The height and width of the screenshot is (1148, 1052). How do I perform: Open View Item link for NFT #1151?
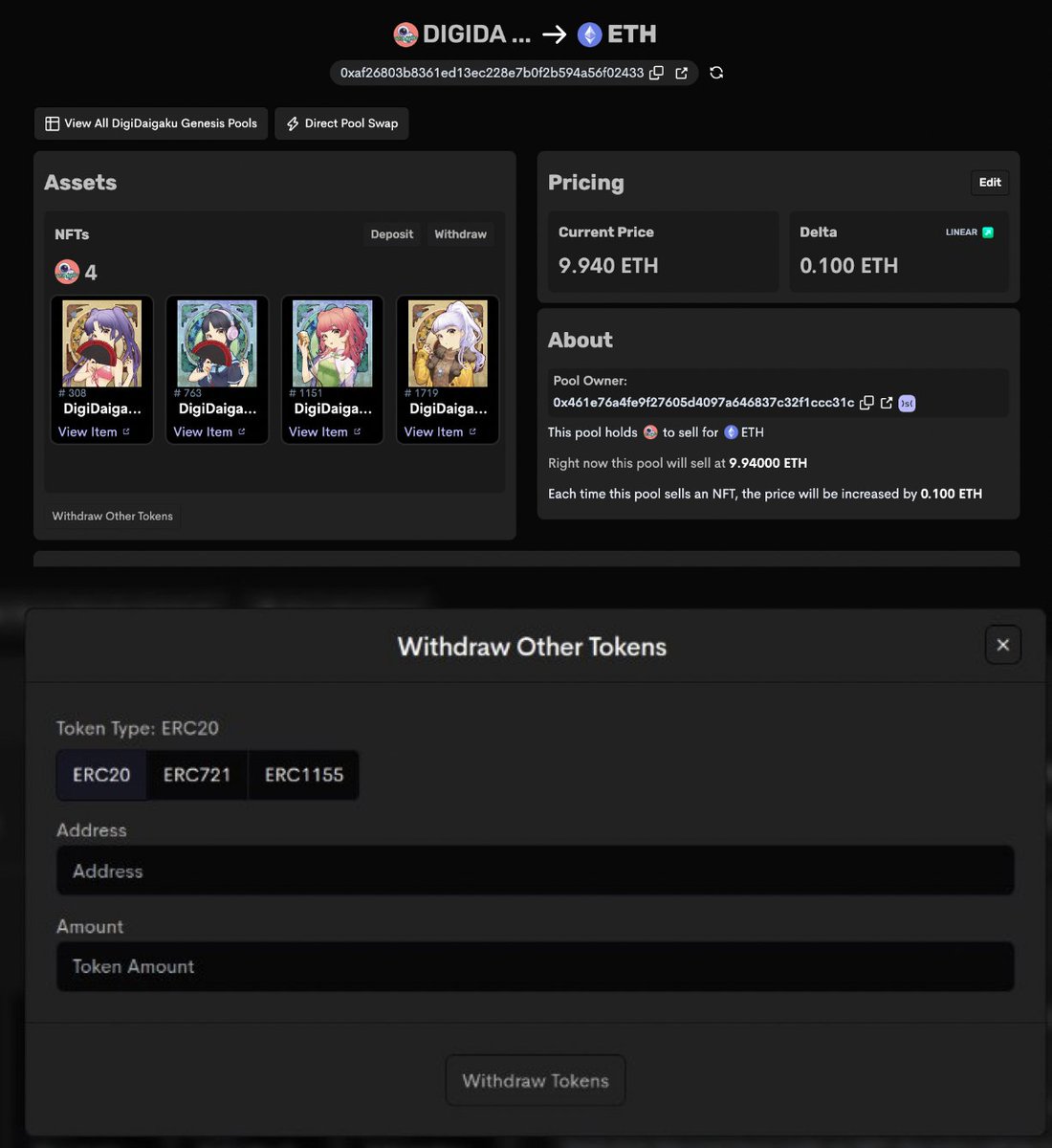[325, 432]
